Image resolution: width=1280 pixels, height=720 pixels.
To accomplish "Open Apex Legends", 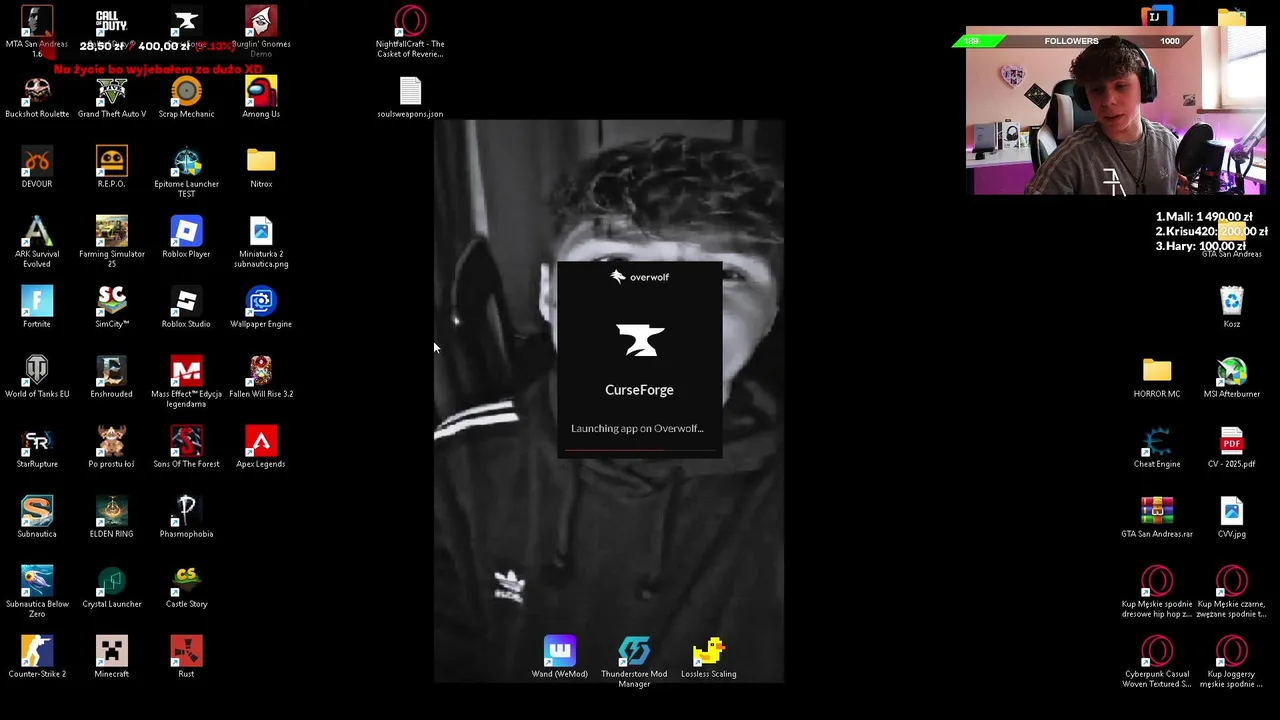I will click(x=261, y=447).
